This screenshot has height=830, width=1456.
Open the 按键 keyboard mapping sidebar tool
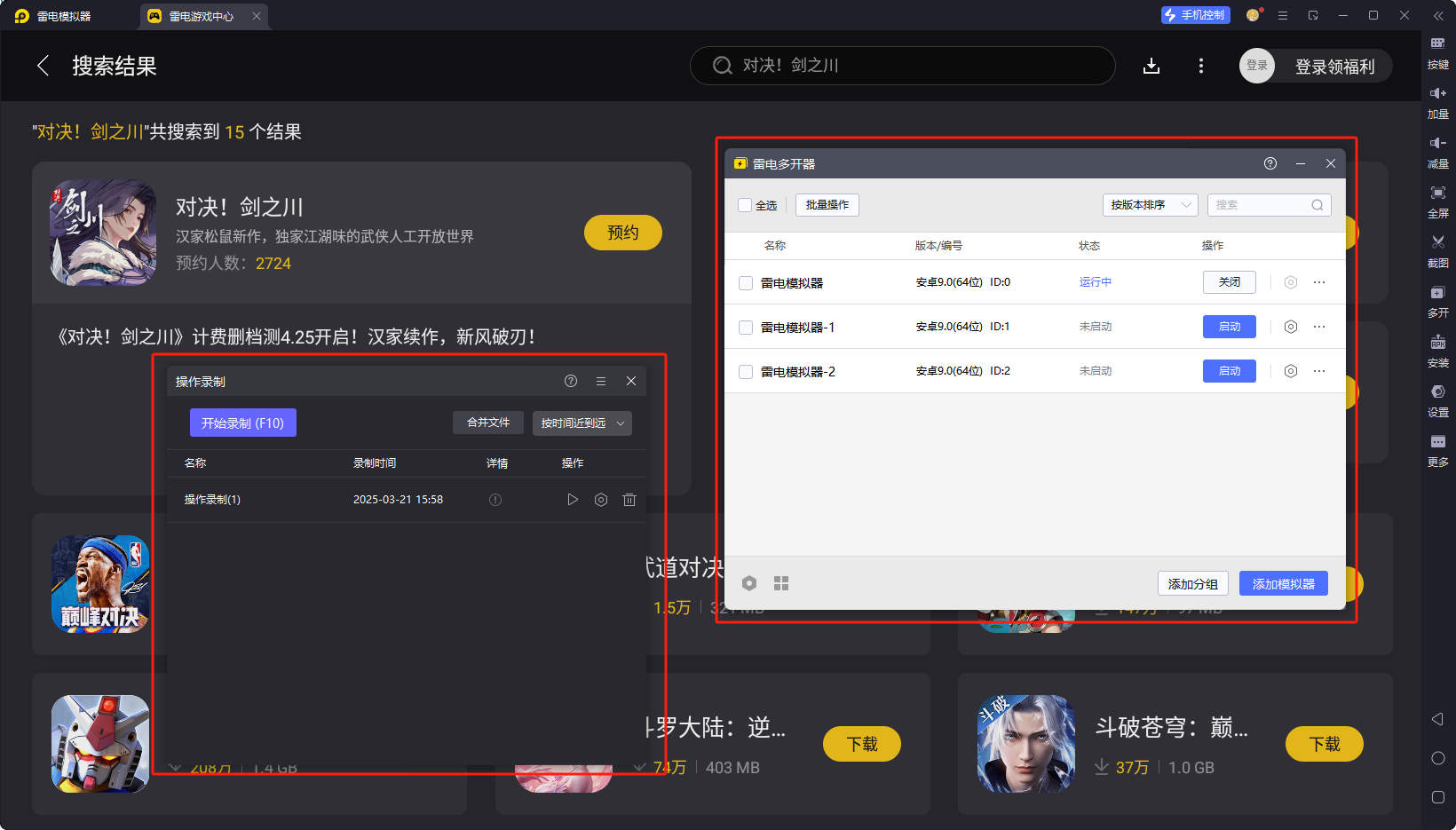point(1437,52)
